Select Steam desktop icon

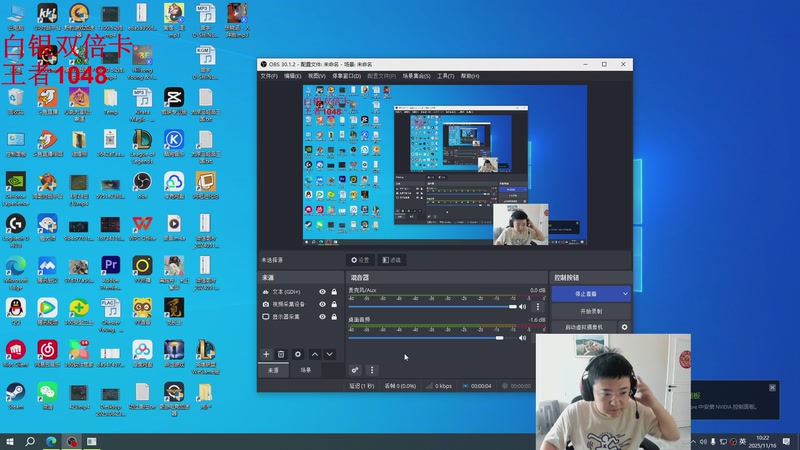(x=16, y=396)
